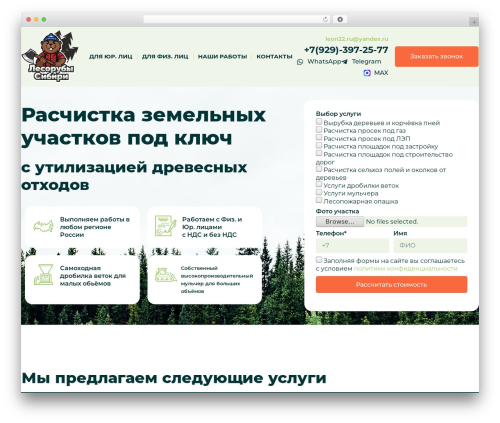Check Лесопожарная опашка
The height and width of the screenshot is (423, 500).
[319, 200]
